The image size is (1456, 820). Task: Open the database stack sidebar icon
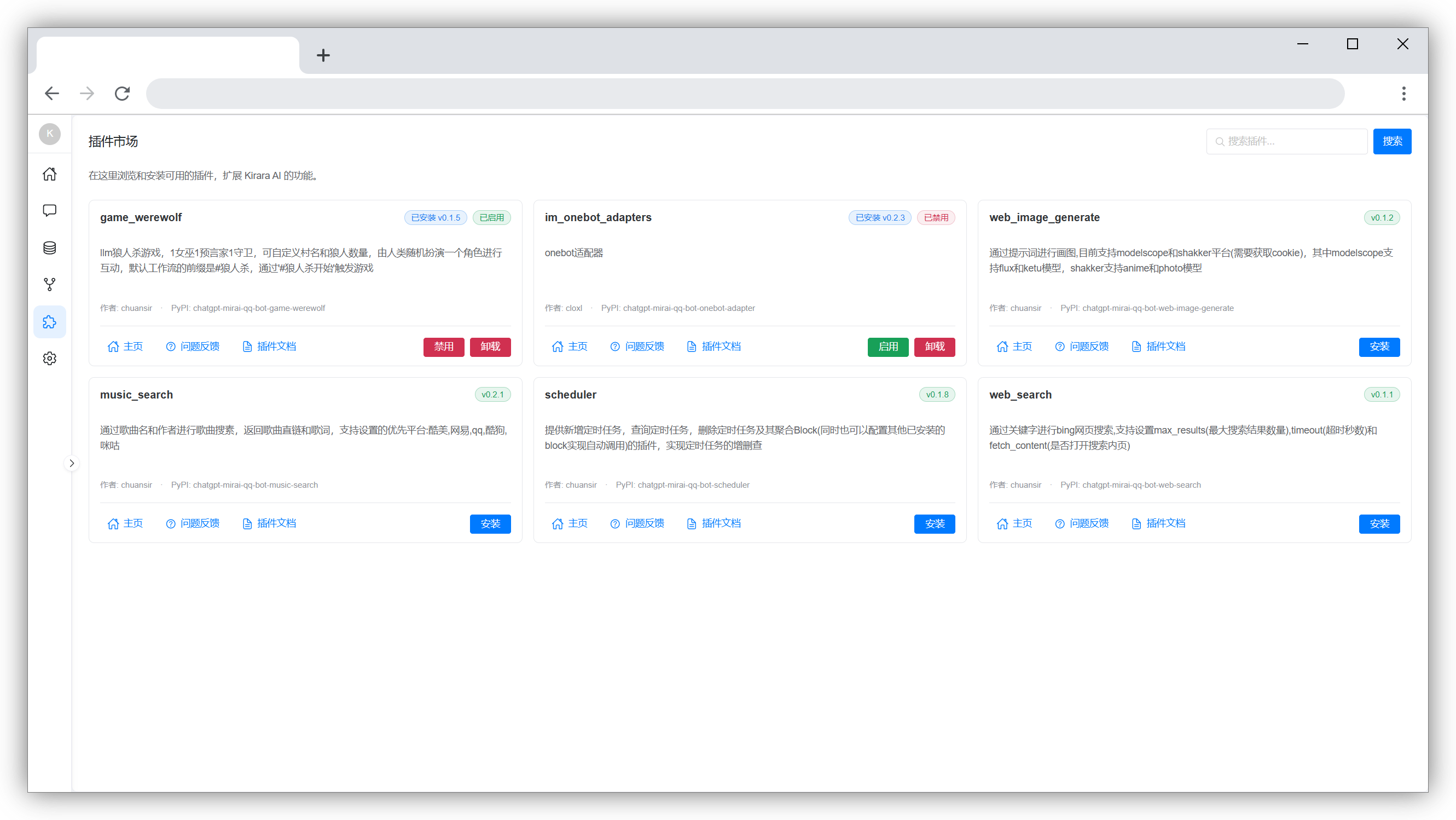coord(50,247)
